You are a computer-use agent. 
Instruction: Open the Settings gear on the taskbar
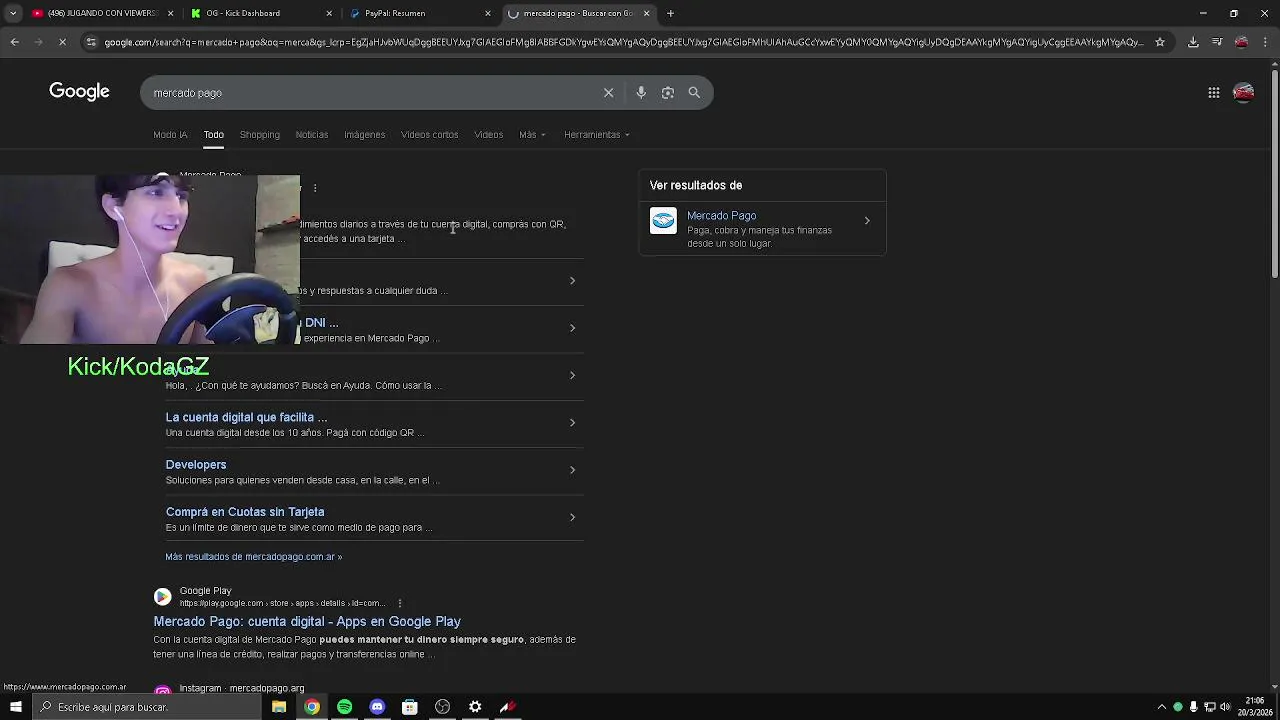(475, 707)
